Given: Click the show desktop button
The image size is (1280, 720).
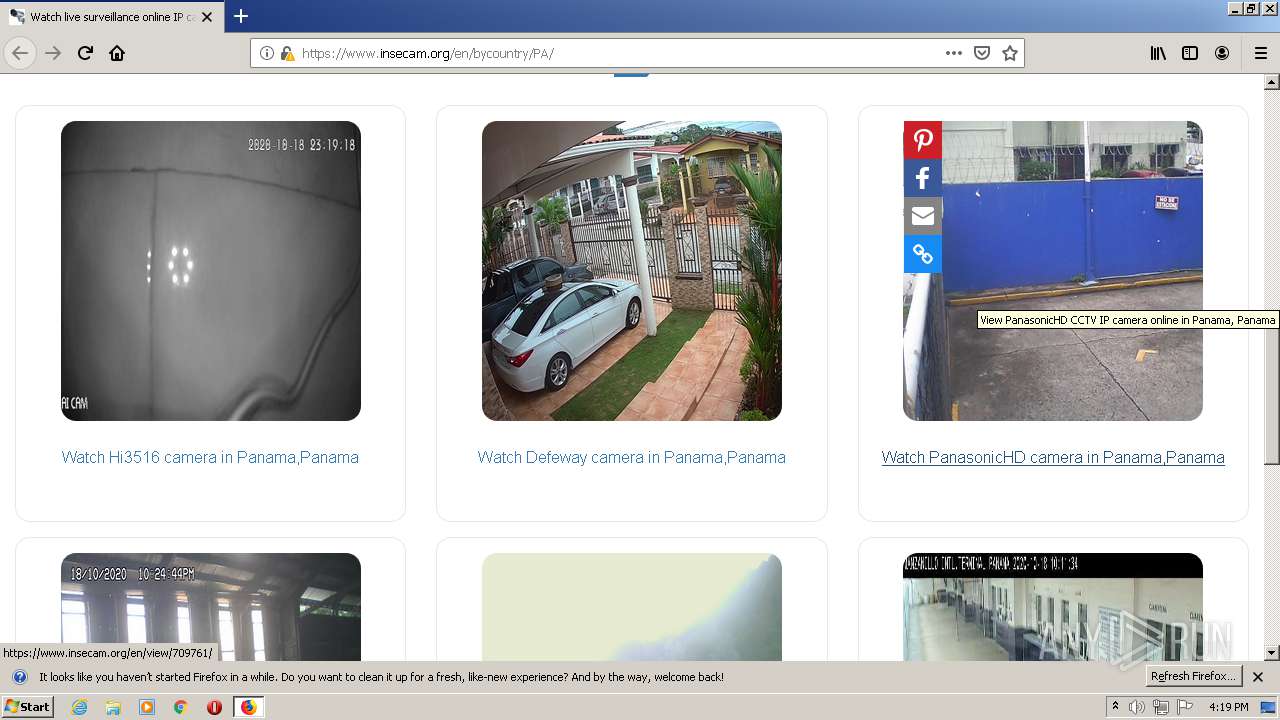Looking at the screenshot, I should (x=1270, y=707).
